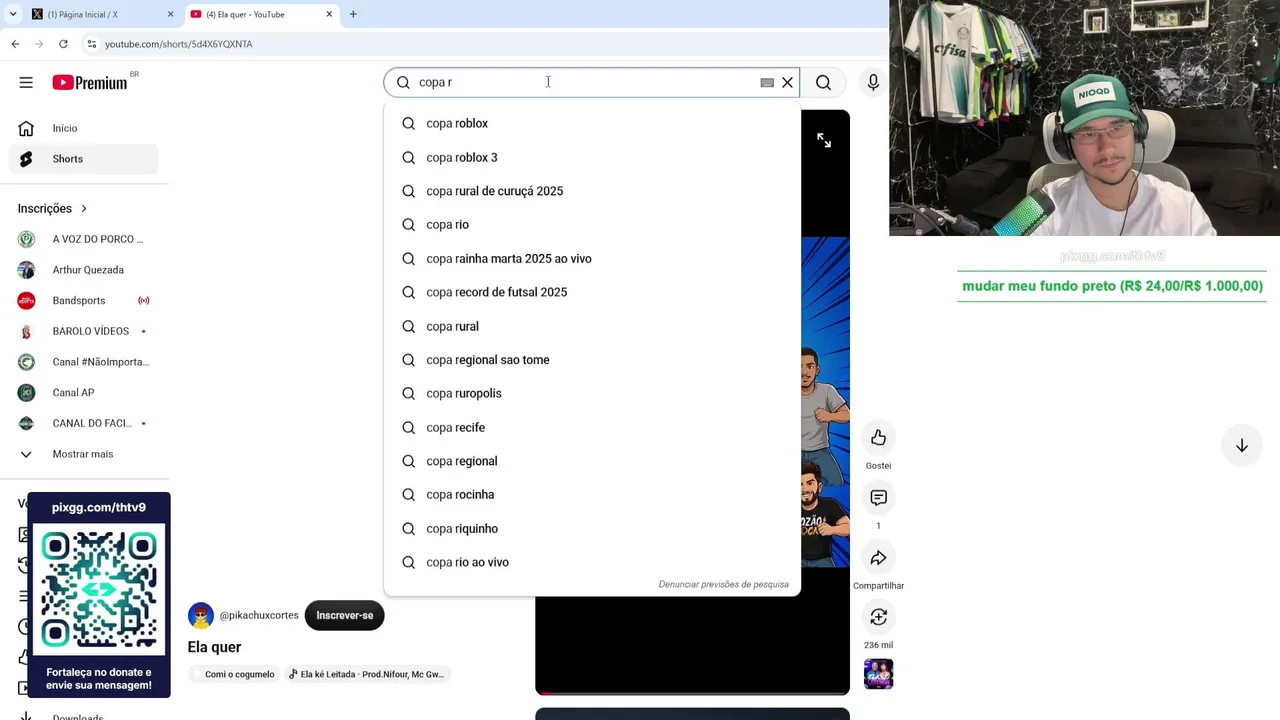Select suggestion "copa ruropolis"

pos(592,394)
